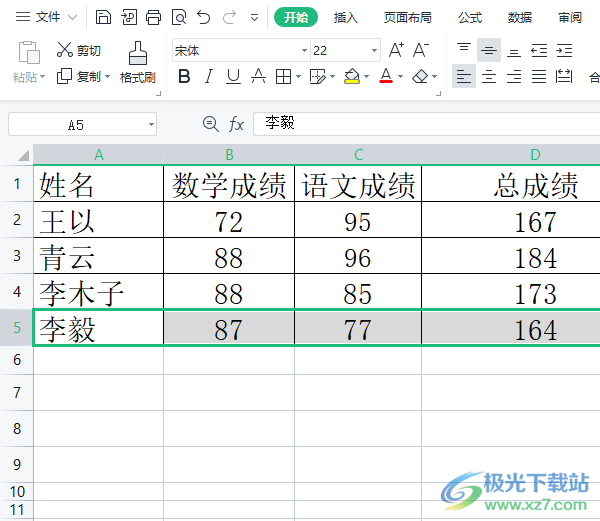Switch to the 插入 tab
Viewport: 600px width, 521px height.
point(346,17)
